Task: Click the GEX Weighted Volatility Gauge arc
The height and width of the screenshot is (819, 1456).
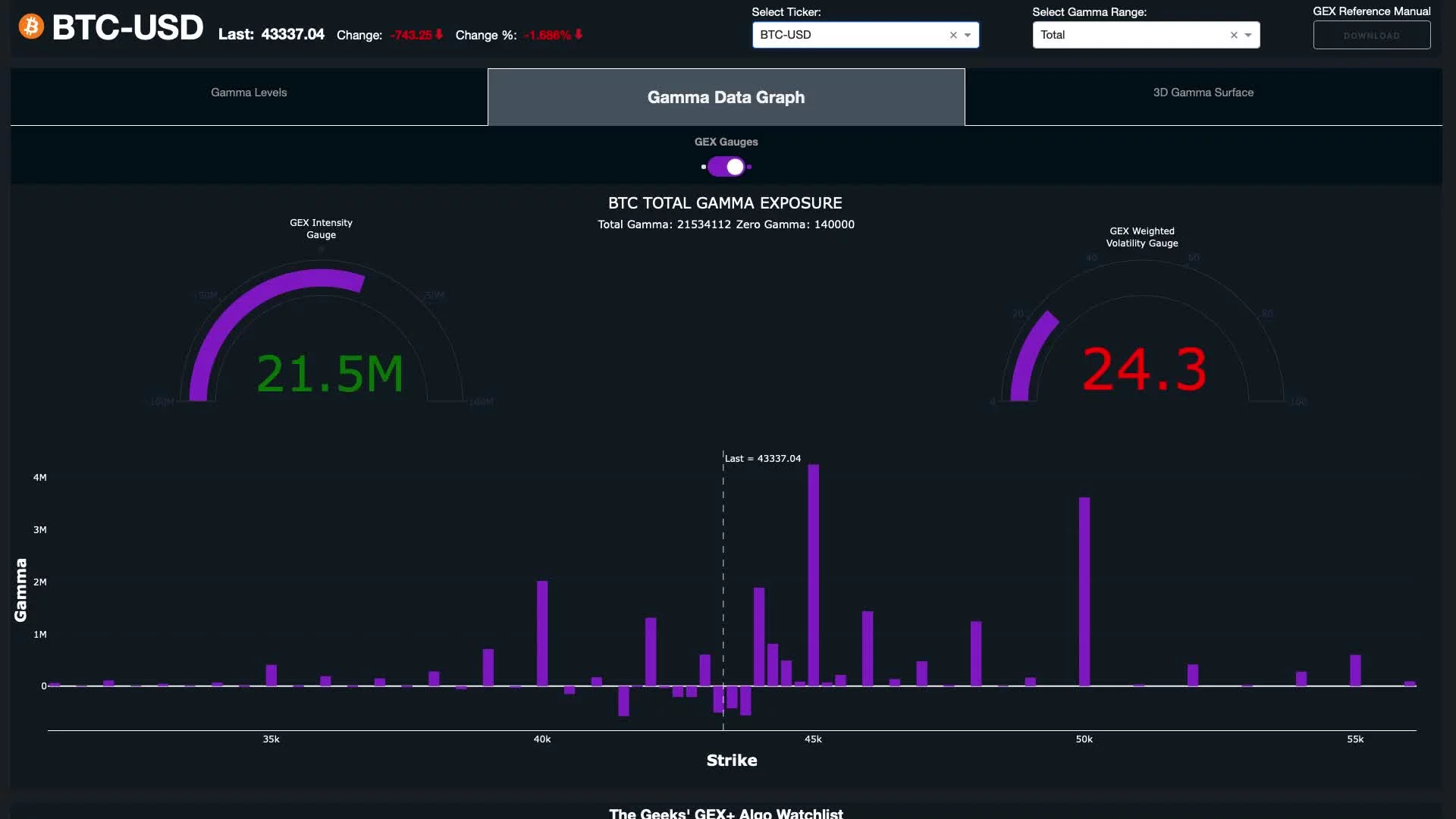Action: pyautogui.click(x=1031, y=353)
